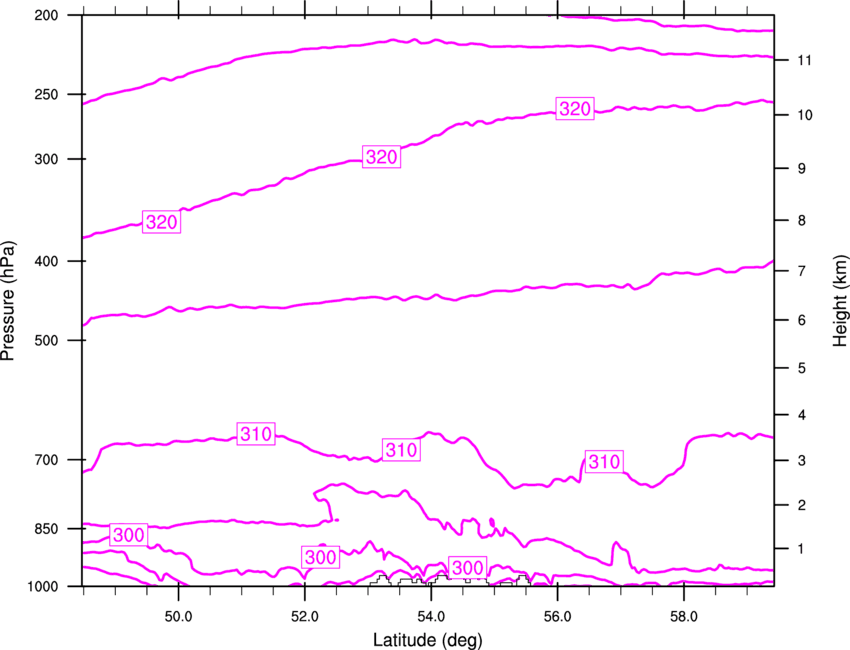Click the 56.0 latitude tick label

point(557,617)
